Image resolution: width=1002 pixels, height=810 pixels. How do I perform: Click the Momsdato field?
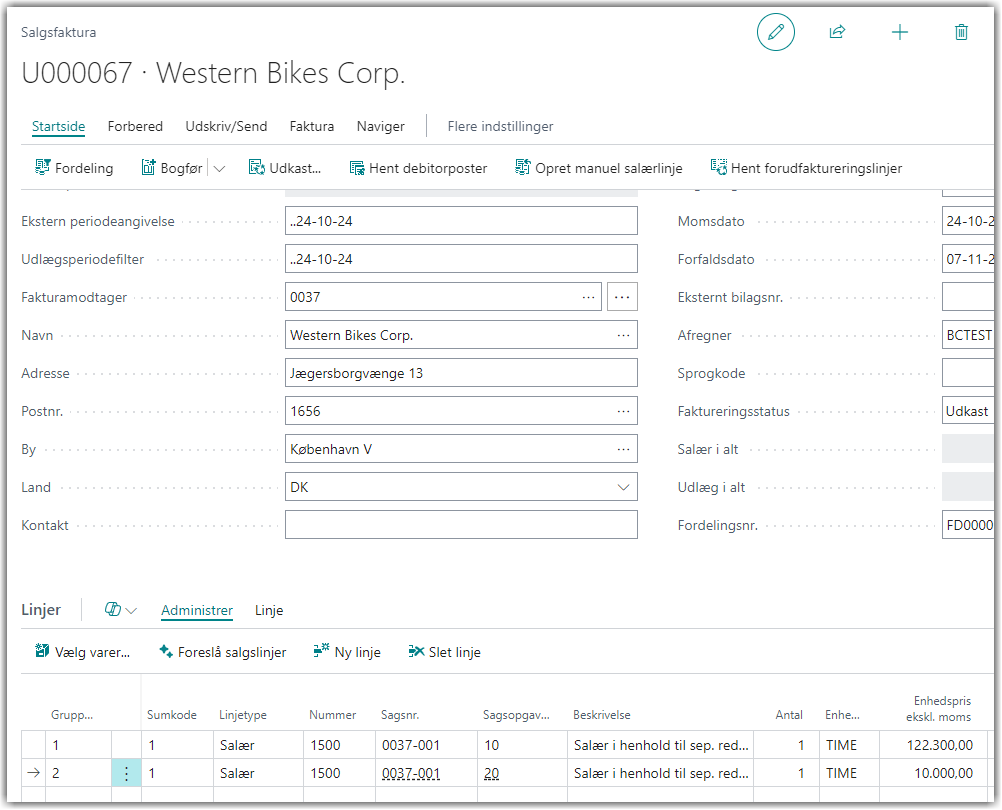point(968,221)
